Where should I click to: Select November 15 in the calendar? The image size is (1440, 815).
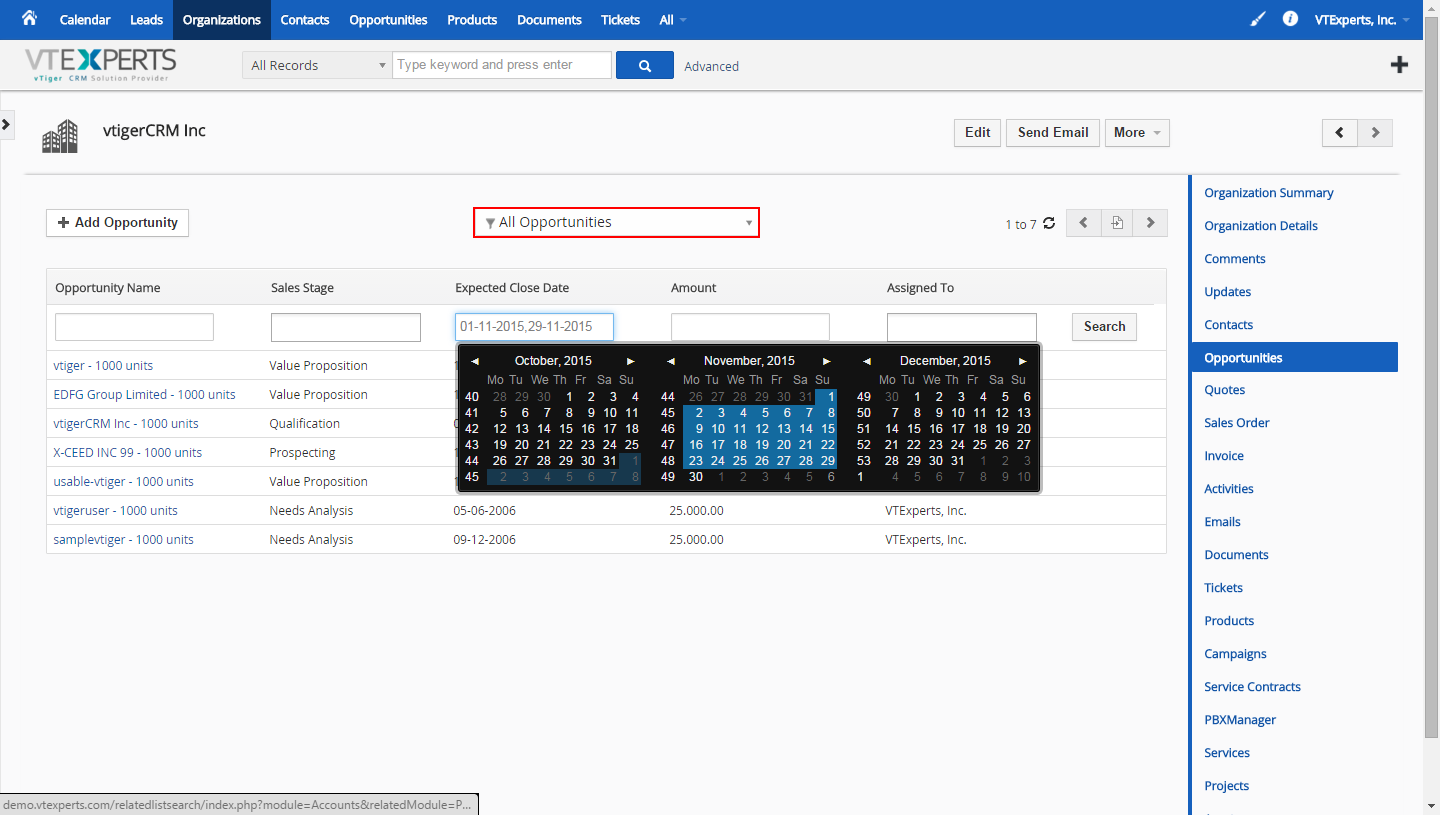(x=827, y=429)
